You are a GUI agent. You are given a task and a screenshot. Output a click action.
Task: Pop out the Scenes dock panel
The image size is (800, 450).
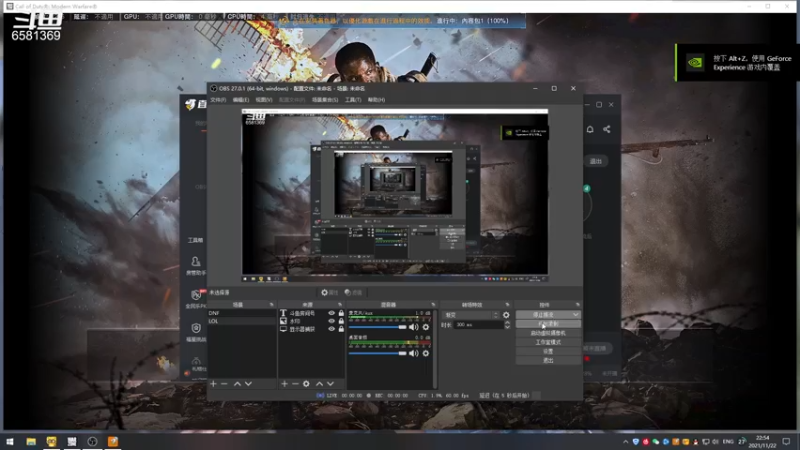(271, 305)
